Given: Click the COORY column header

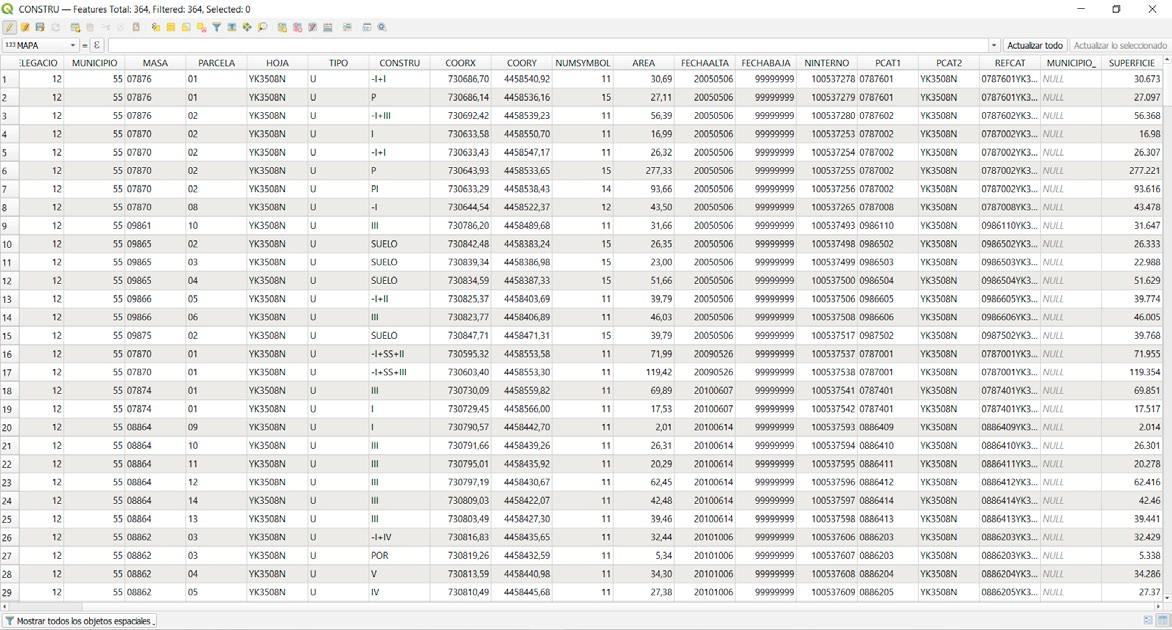Looking at the screenshot, I should (x=522, y=63).
